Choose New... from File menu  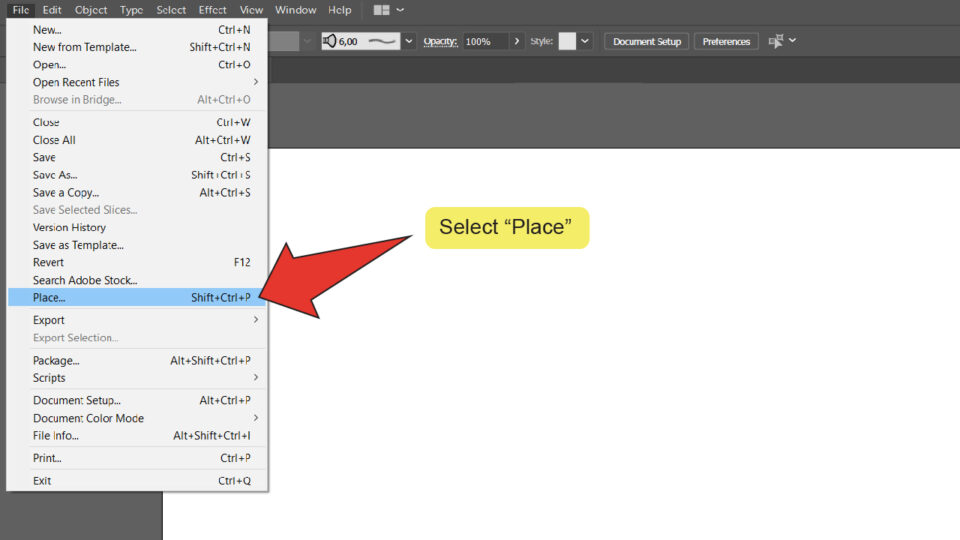138,29
